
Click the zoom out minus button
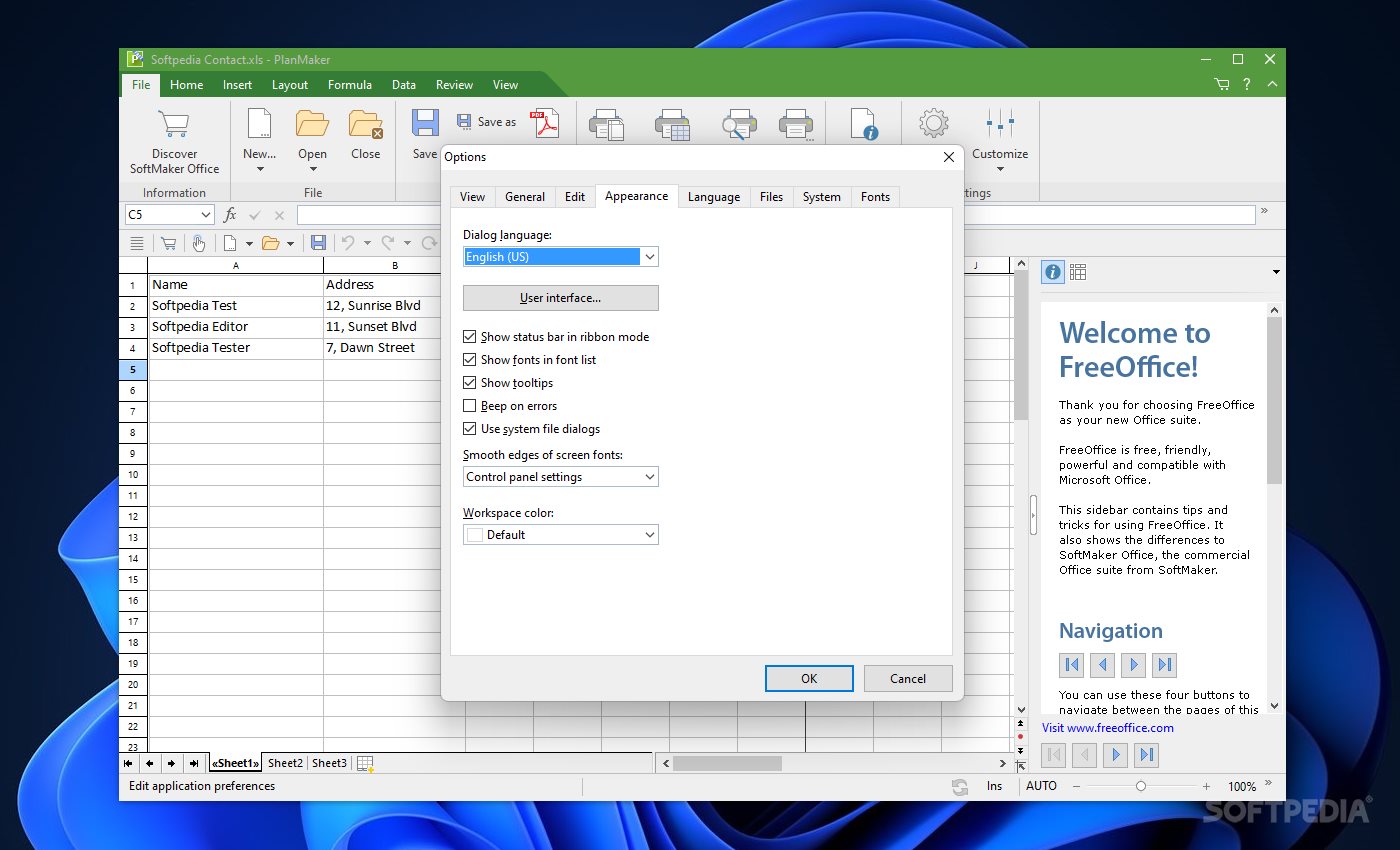point(1076,787)
